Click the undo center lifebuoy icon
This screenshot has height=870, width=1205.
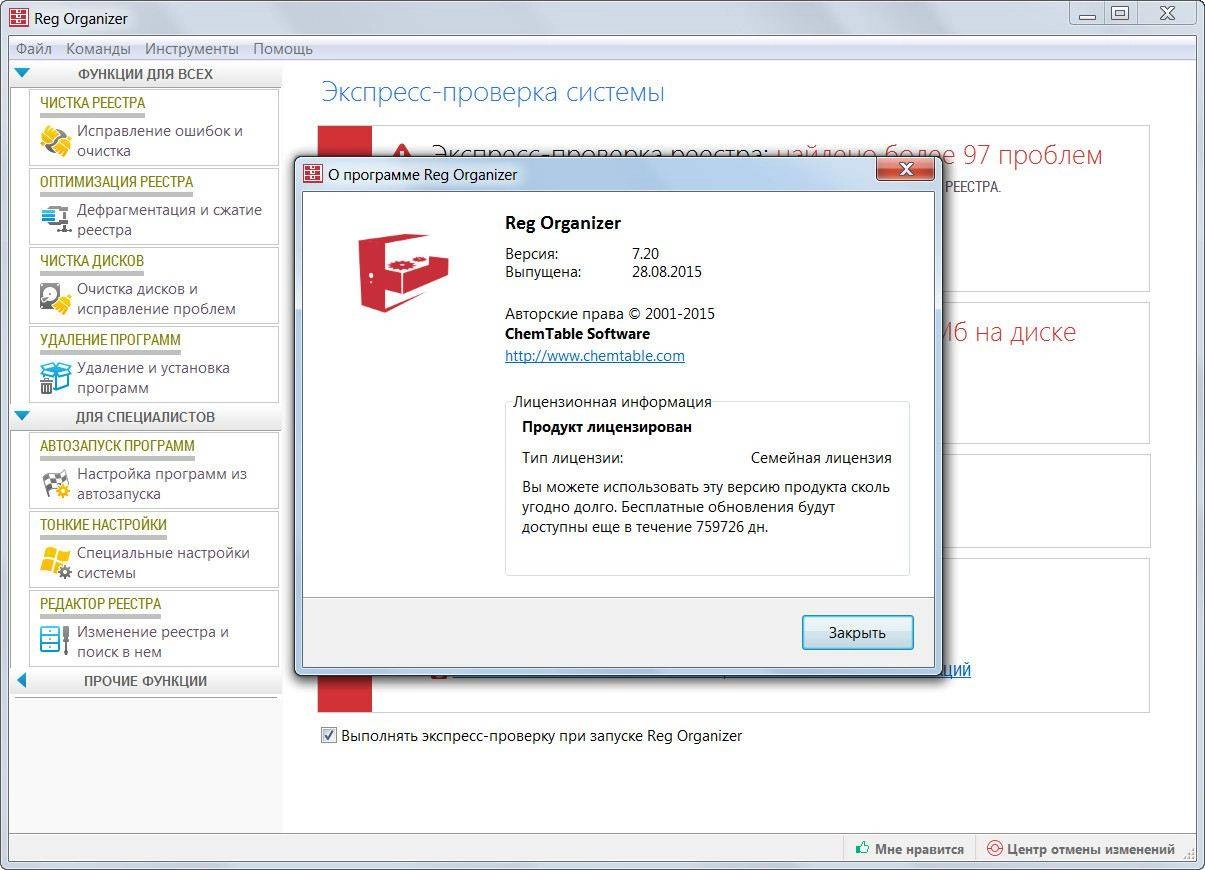[x=994, y=849]
